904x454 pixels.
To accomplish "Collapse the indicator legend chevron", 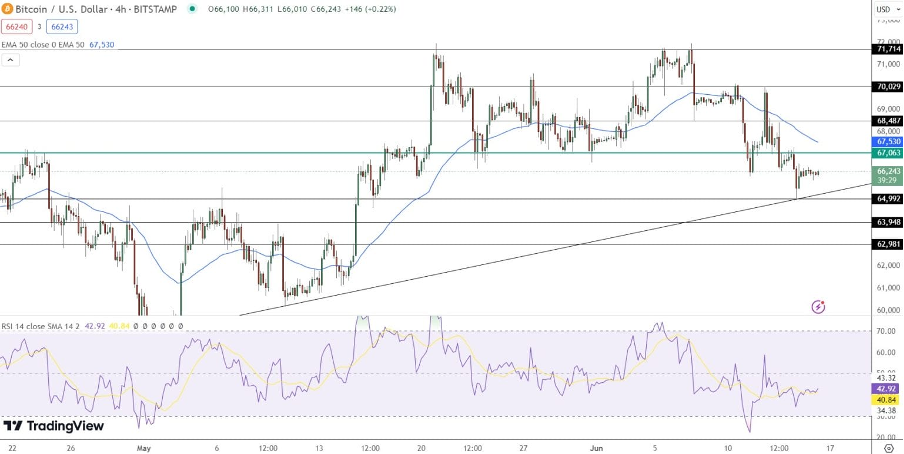I will 11,60.
